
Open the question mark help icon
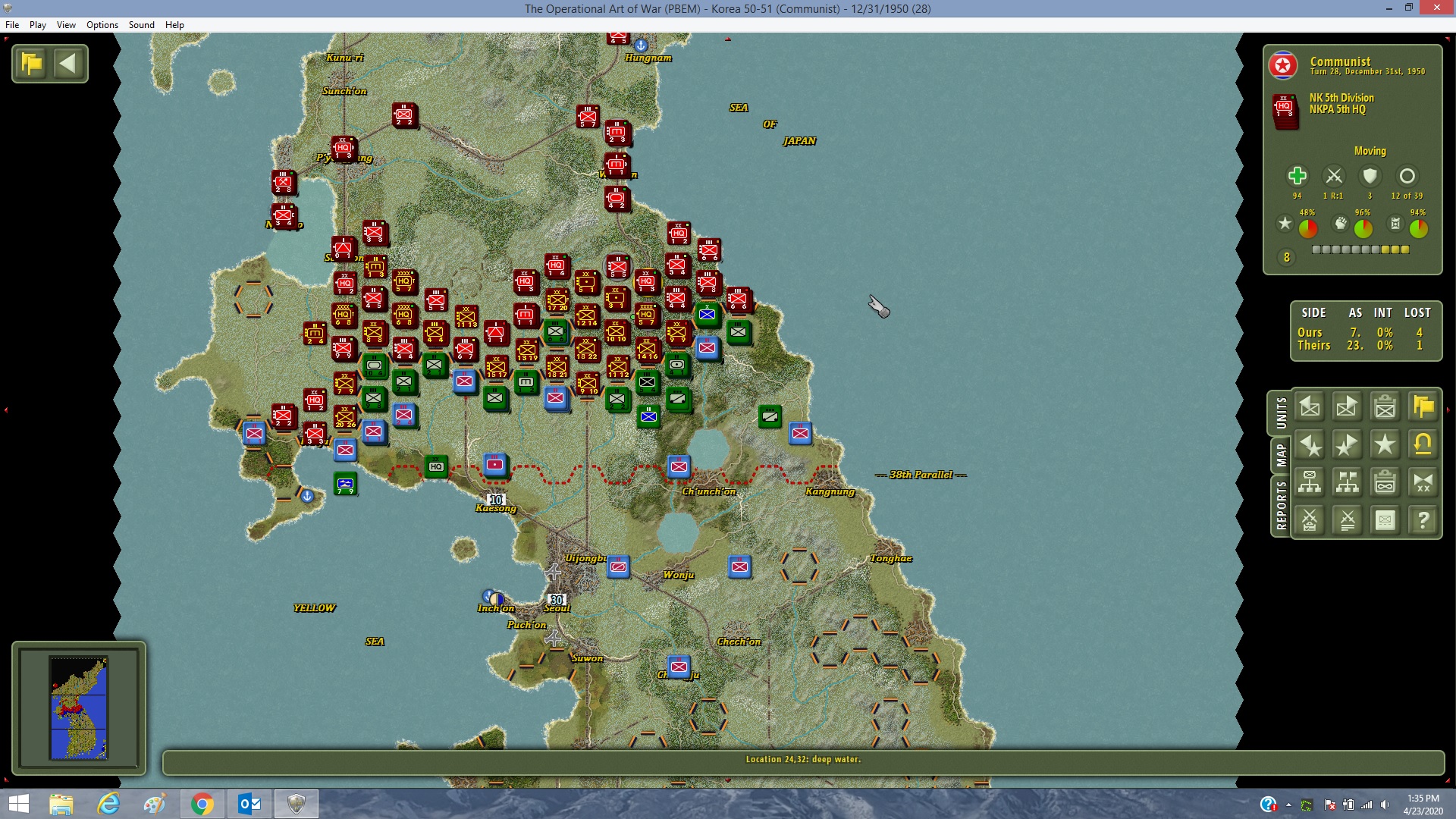(x=1423, y=520)
